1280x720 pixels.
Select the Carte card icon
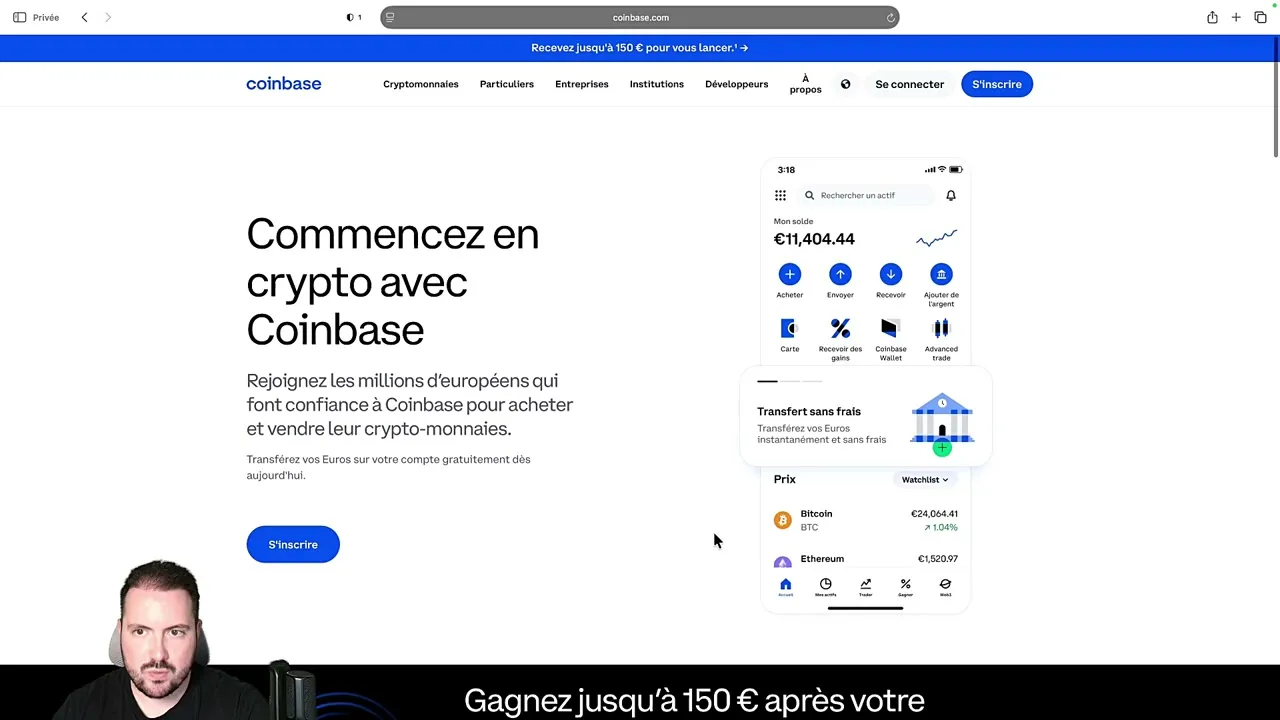point(790,328)
